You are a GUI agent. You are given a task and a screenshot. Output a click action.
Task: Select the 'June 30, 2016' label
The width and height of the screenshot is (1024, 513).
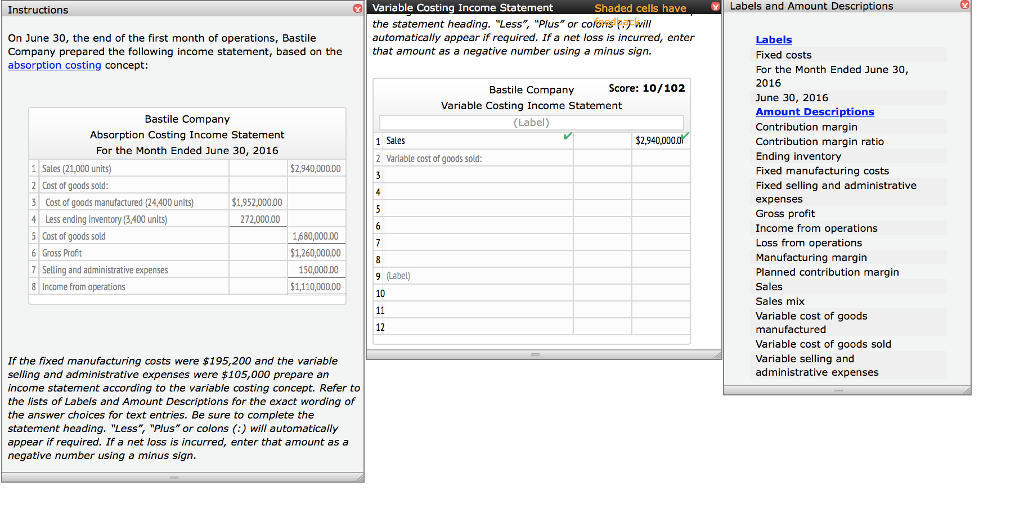pyautogui.click(x=792, y=97)
